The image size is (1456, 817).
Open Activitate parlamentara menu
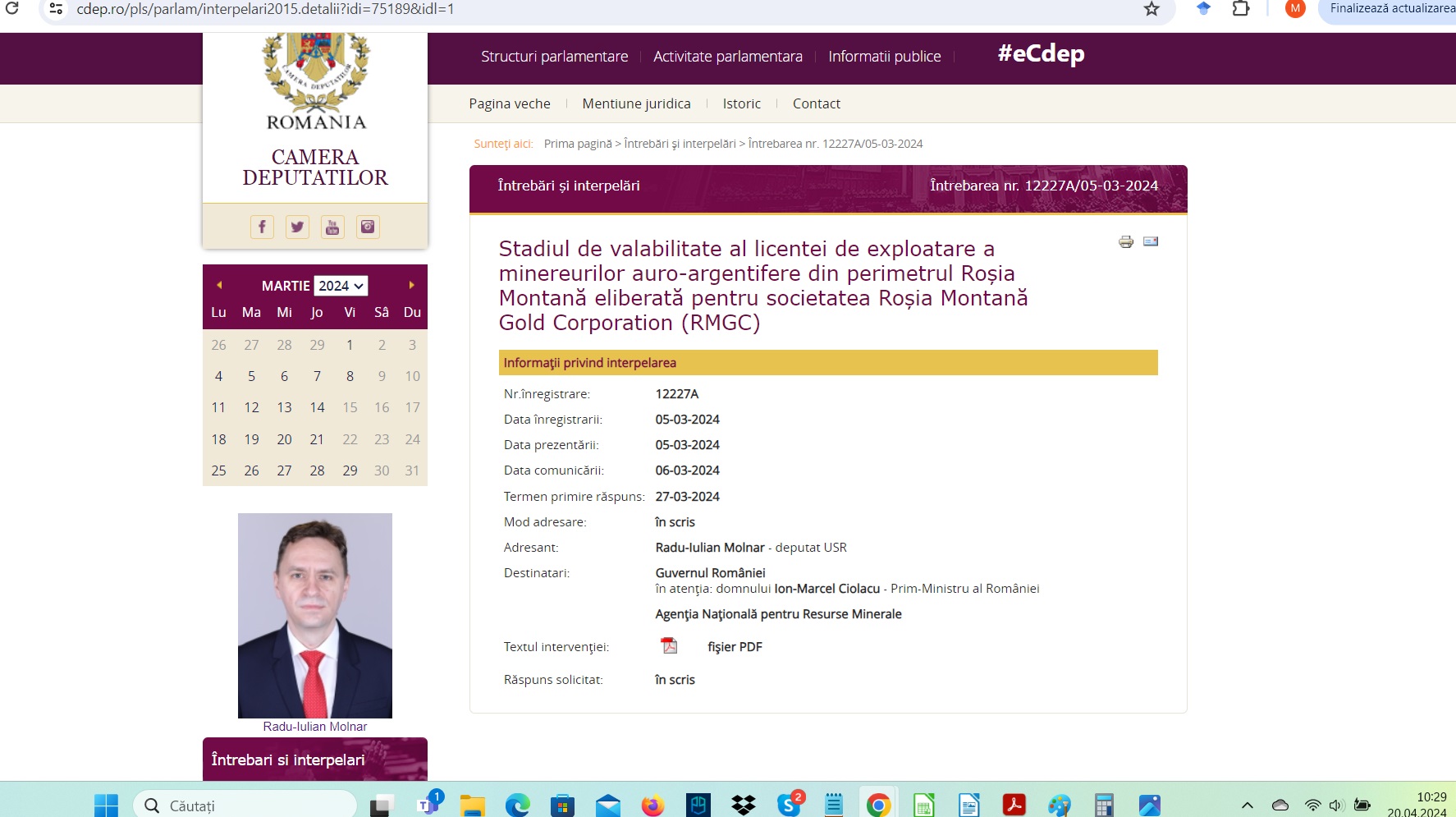click(x=727, y=57)
